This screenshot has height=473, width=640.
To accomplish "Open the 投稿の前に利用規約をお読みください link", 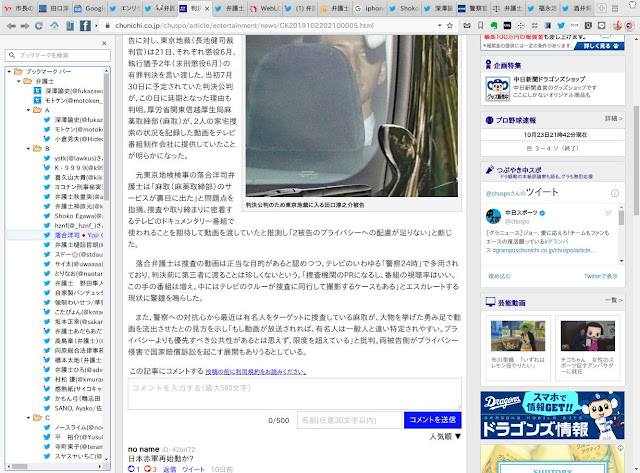I will click(256, 372).
